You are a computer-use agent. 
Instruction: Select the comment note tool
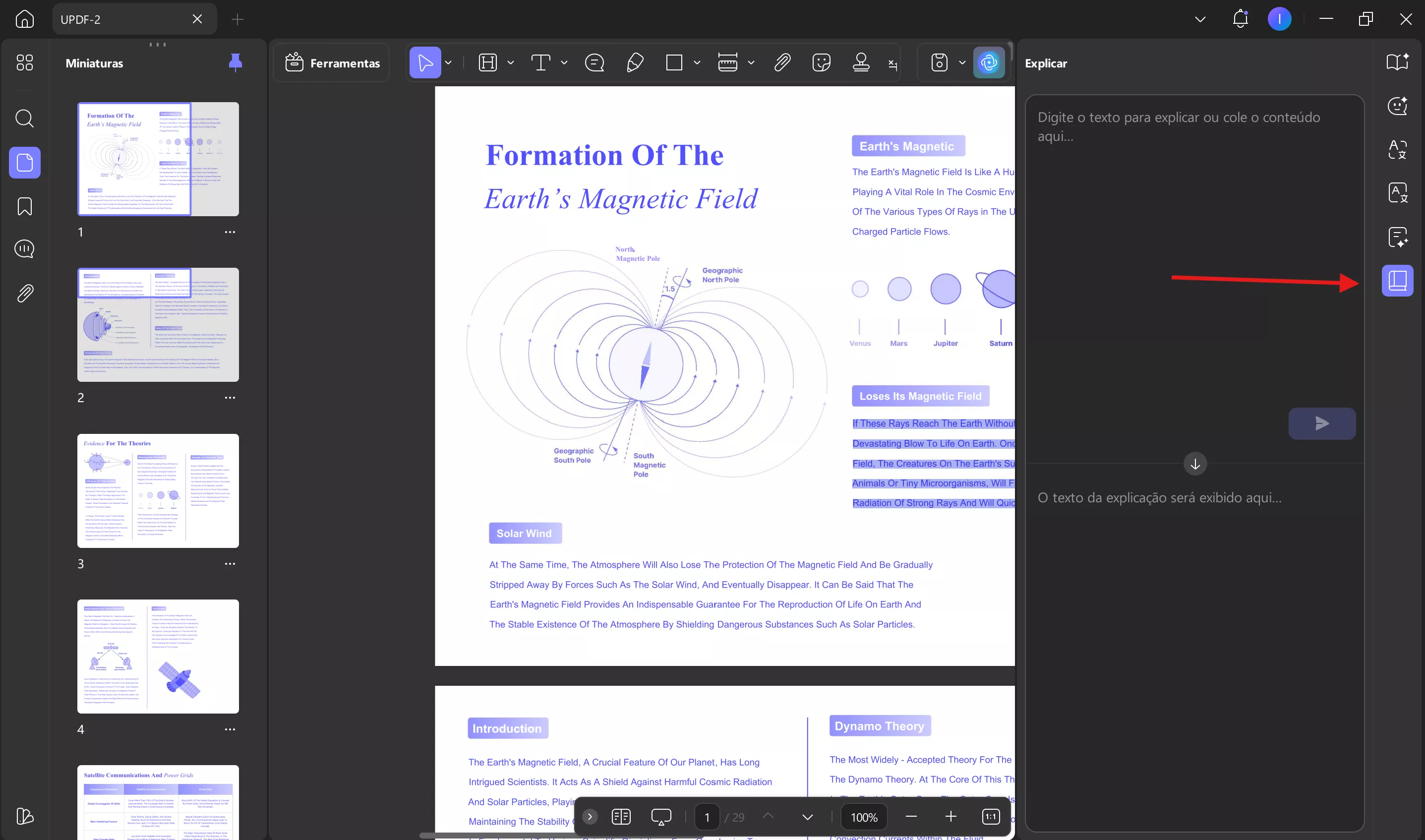pyautogui.click(x=594, y=62)
